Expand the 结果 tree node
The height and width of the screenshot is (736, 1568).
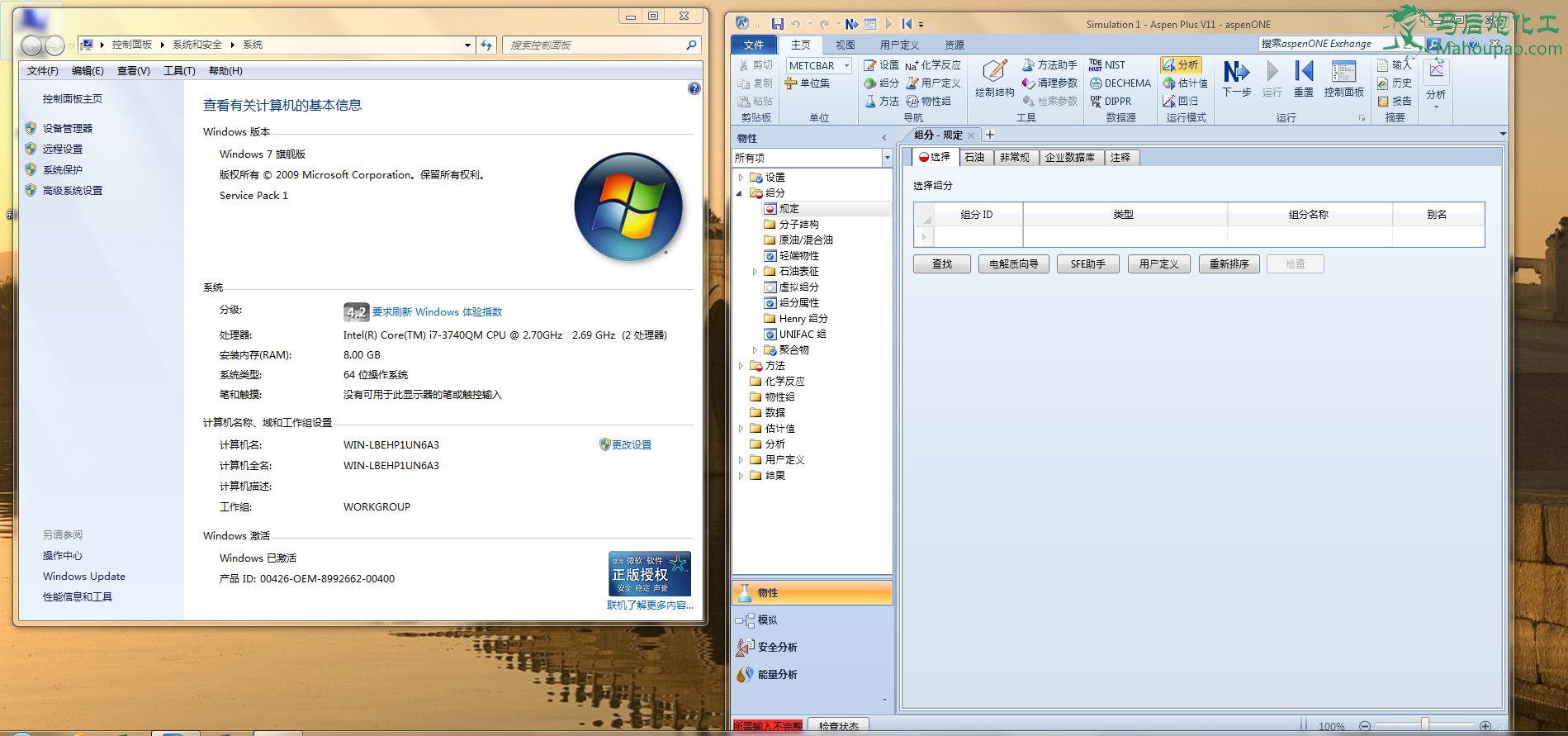[x=741, y=476]
